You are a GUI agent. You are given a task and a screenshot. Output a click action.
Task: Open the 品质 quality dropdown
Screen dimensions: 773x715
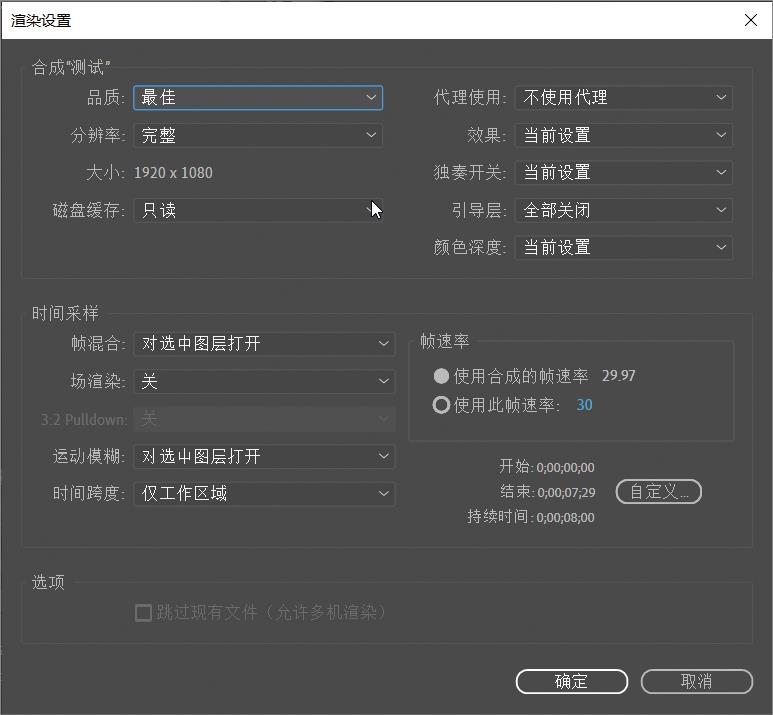point(258,97)
